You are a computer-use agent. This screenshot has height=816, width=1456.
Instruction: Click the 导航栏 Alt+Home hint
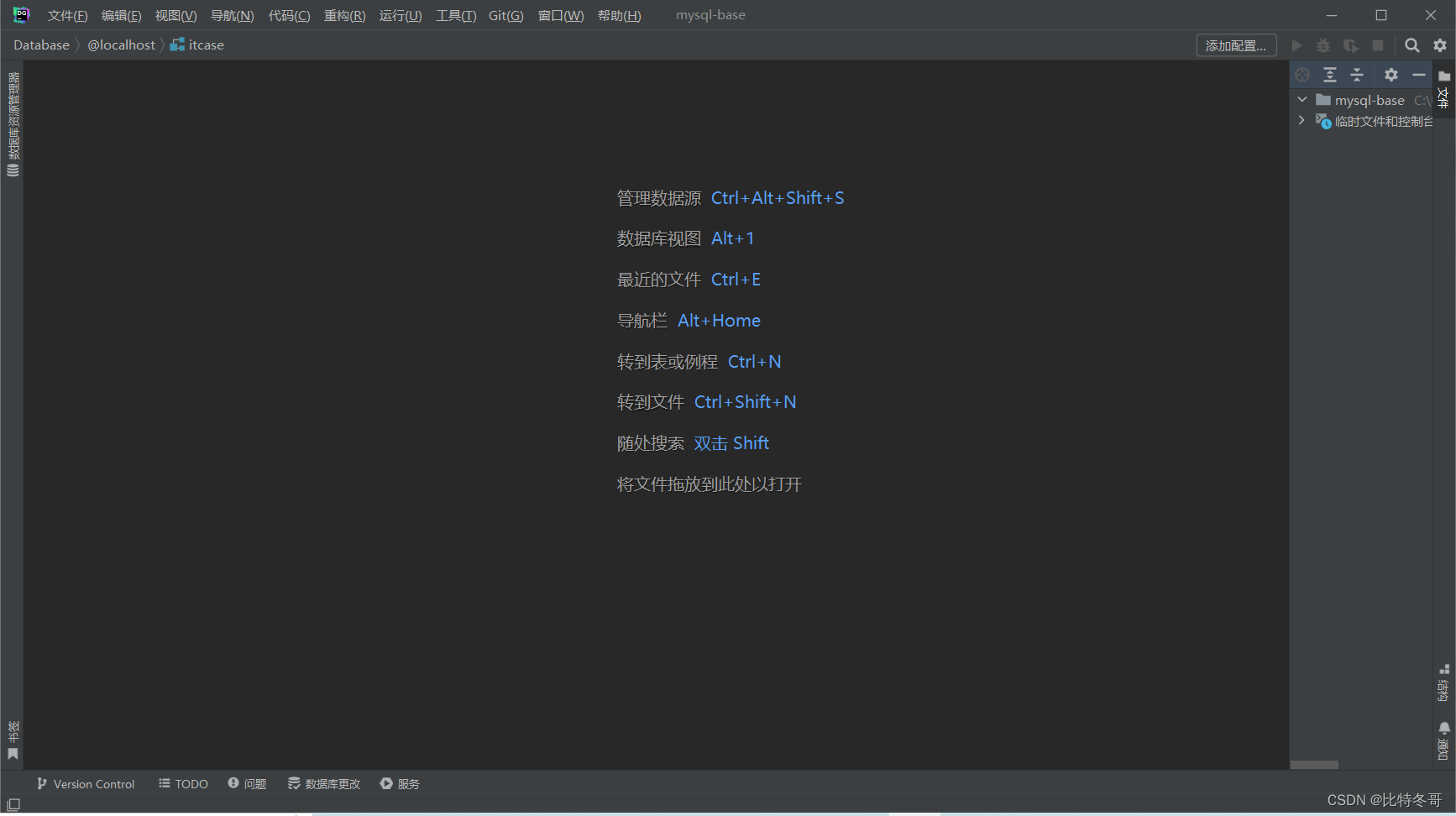pyautogui.click(x=689, y=321)
